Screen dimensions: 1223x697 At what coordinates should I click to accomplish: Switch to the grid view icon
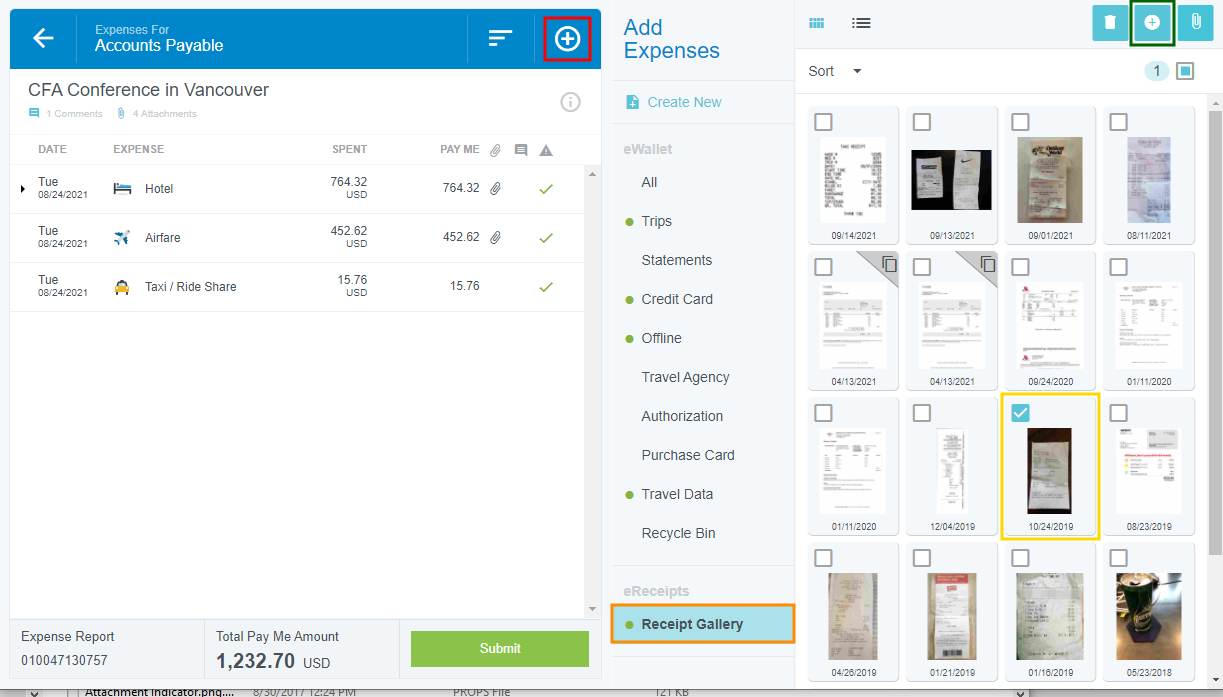pos(817,23)
